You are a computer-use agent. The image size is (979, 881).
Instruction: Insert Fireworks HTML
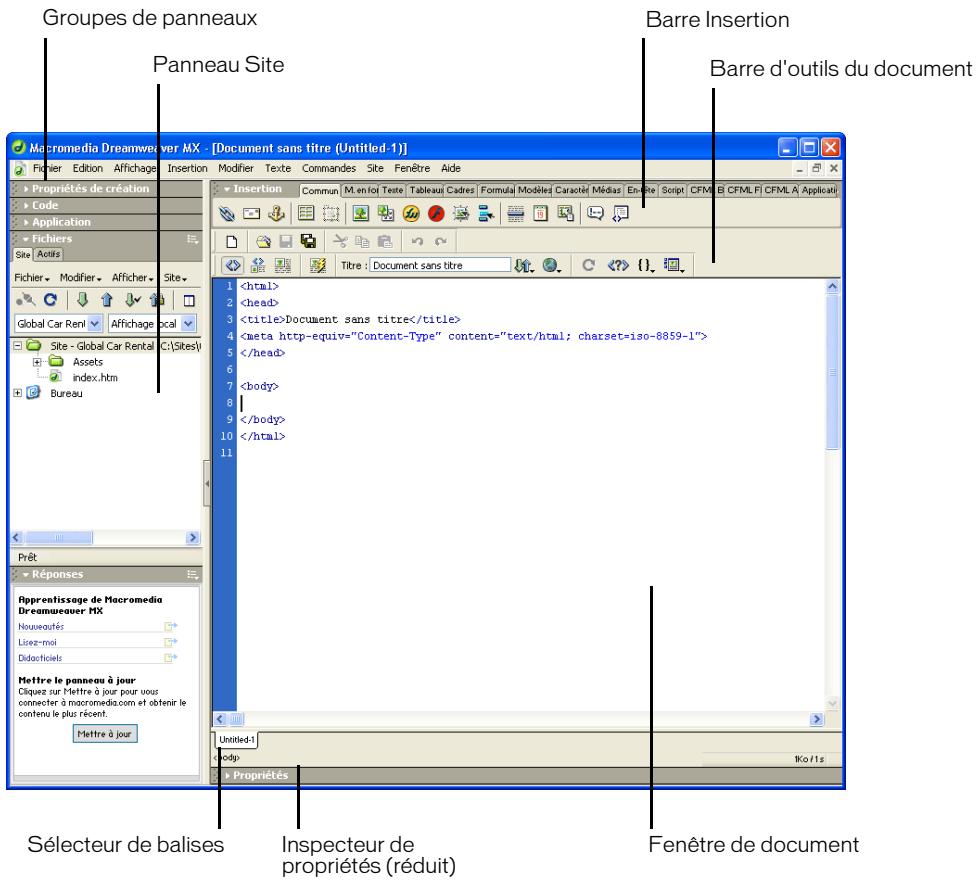pos(411,214)
